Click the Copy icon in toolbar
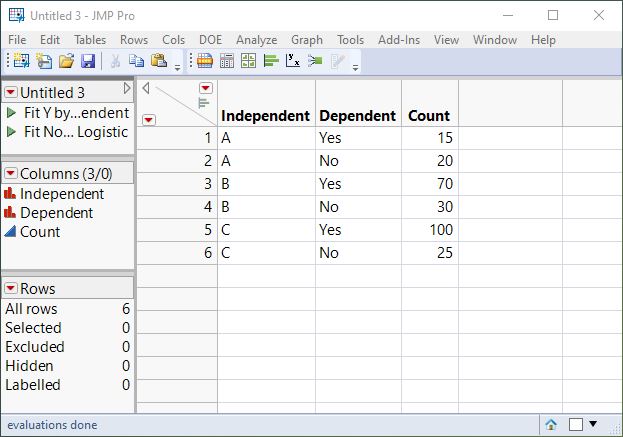The width and height of the screenshot is (623, 437). 137,62
